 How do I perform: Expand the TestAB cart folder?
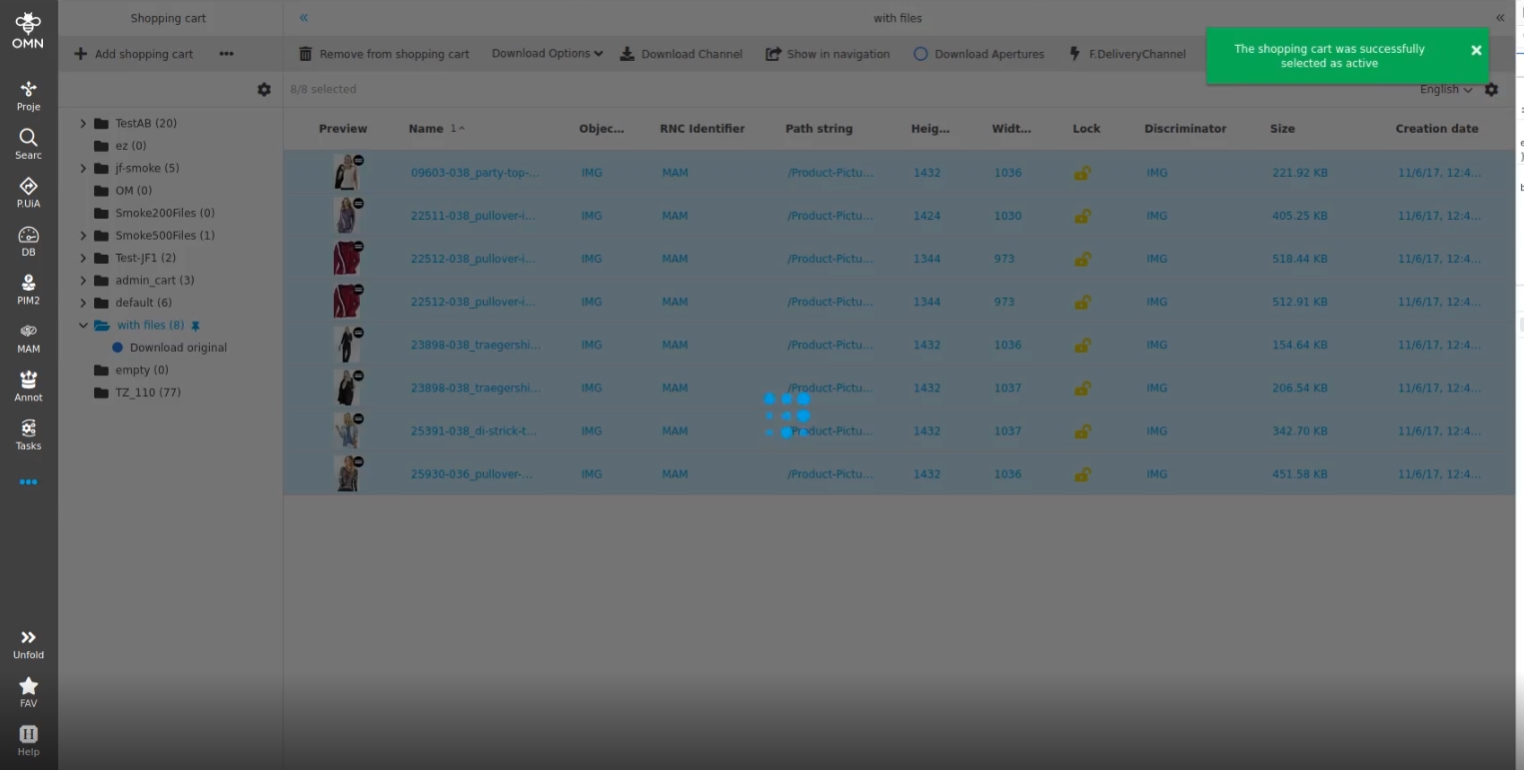83,124
